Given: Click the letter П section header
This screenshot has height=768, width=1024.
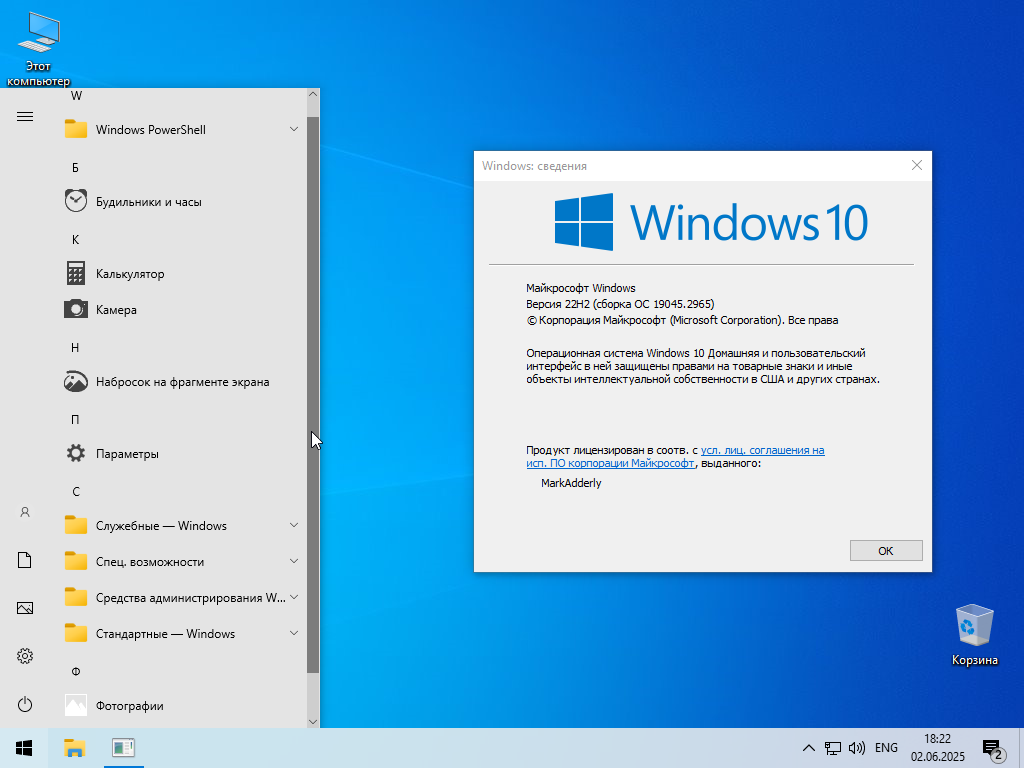Looking at the screenshot, I should tap(75, 419).
